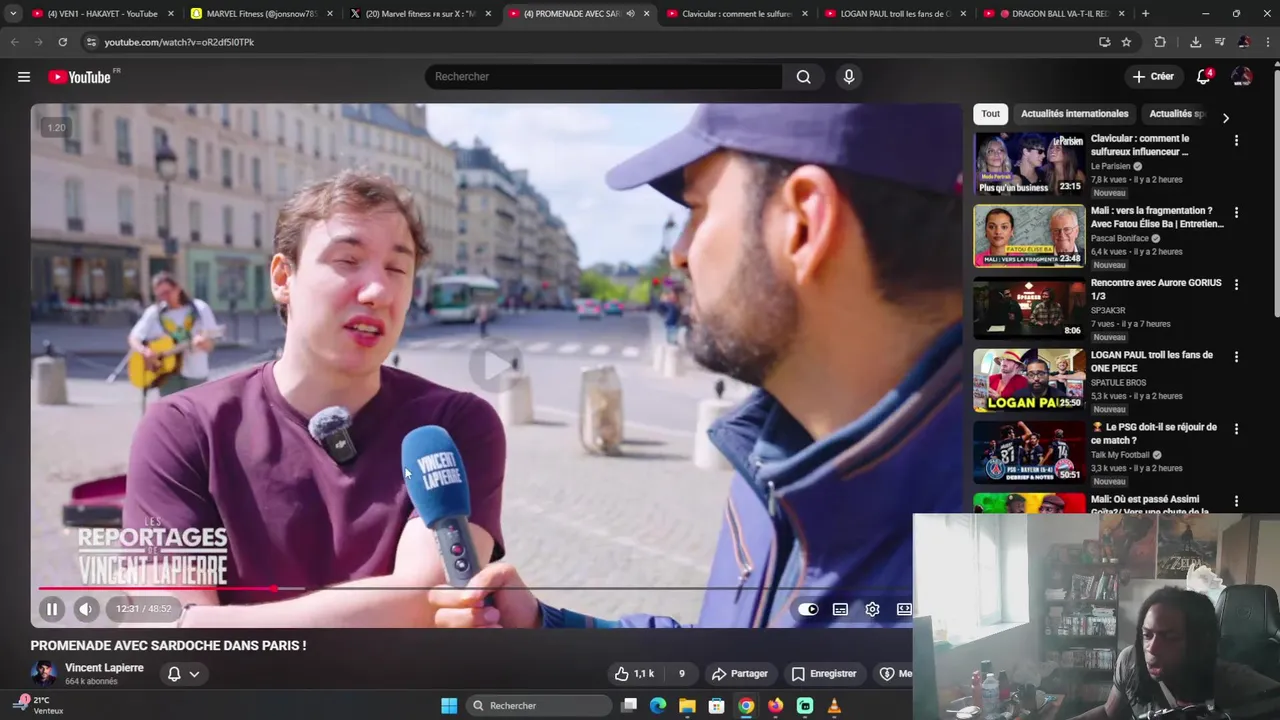Open options for Mali Assimi Goïta video
The width and height of the screenshot is (1280, 720).
pyautogui.click(x=1236, y=501)
